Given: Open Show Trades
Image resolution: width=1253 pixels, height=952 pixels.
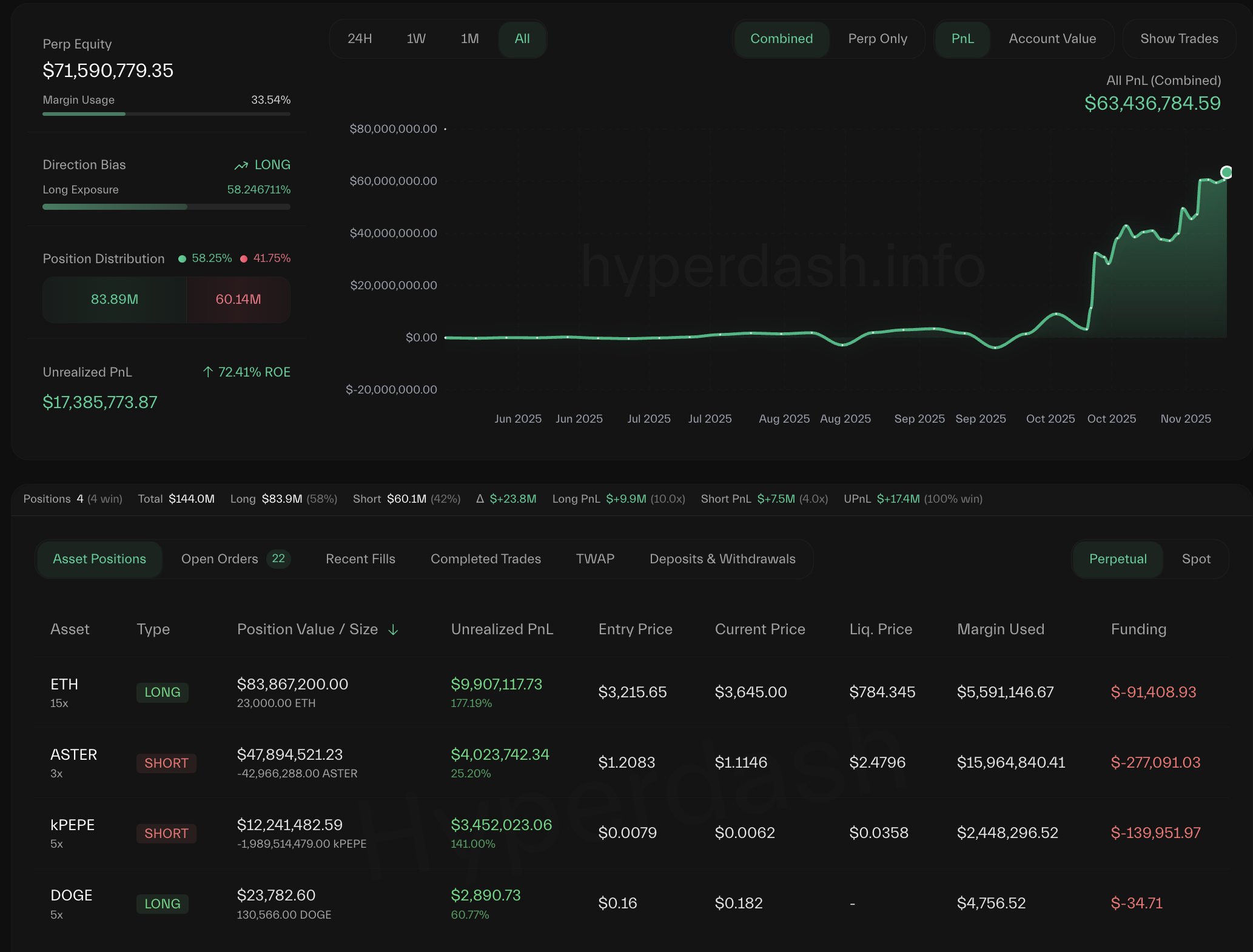Looking at the screenshot, I should click(x=1179, y=38).
